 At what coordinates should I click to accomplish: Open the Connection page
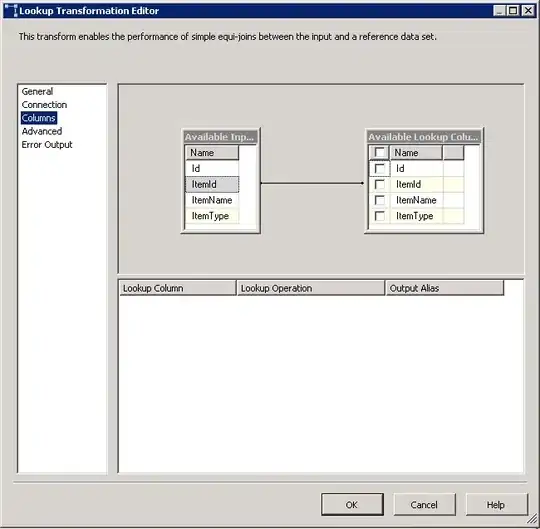tap(44, 105)
